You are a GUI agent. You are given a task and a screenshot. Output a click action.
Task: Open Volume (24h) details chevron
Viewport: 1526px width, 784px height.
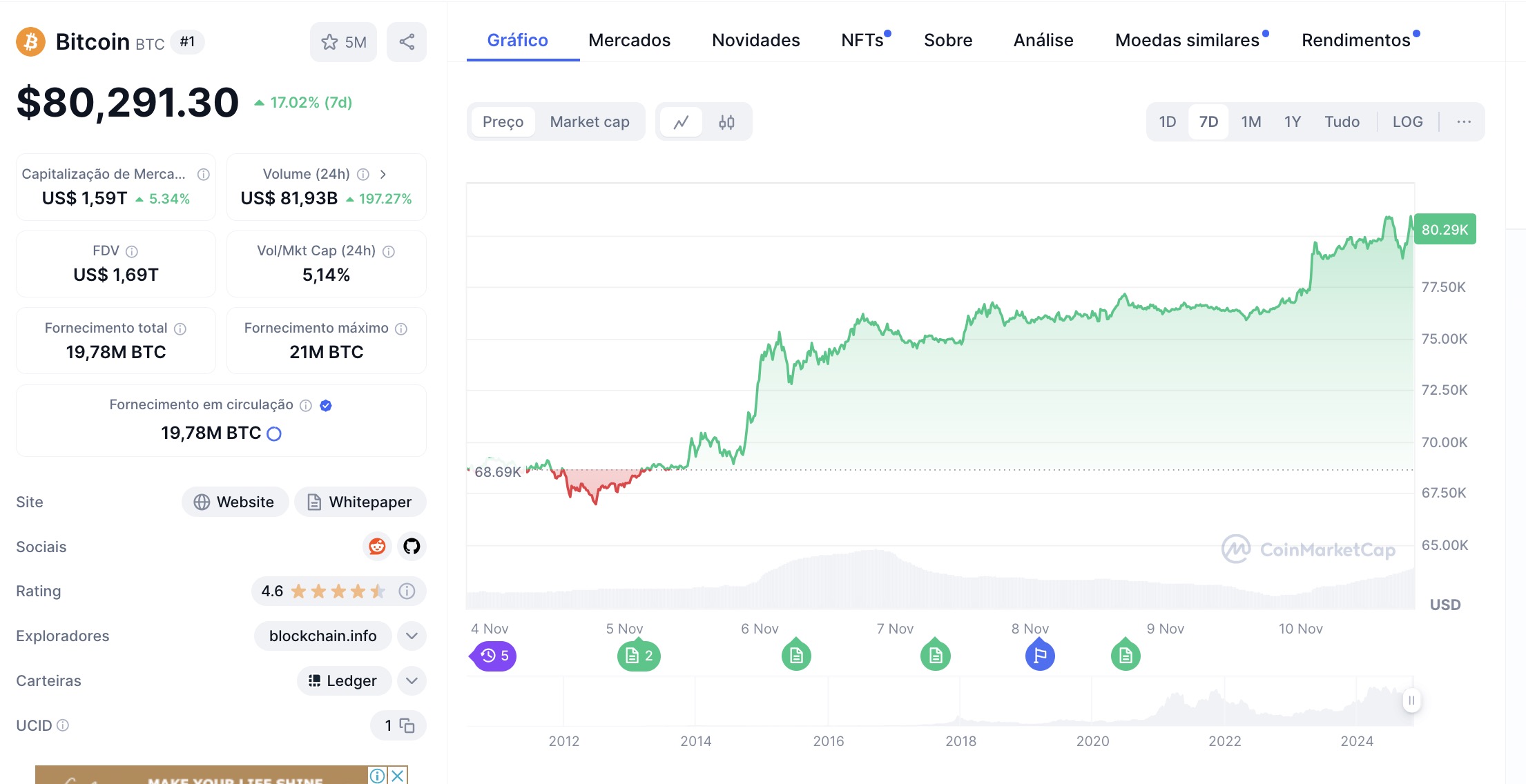(383, 175)
